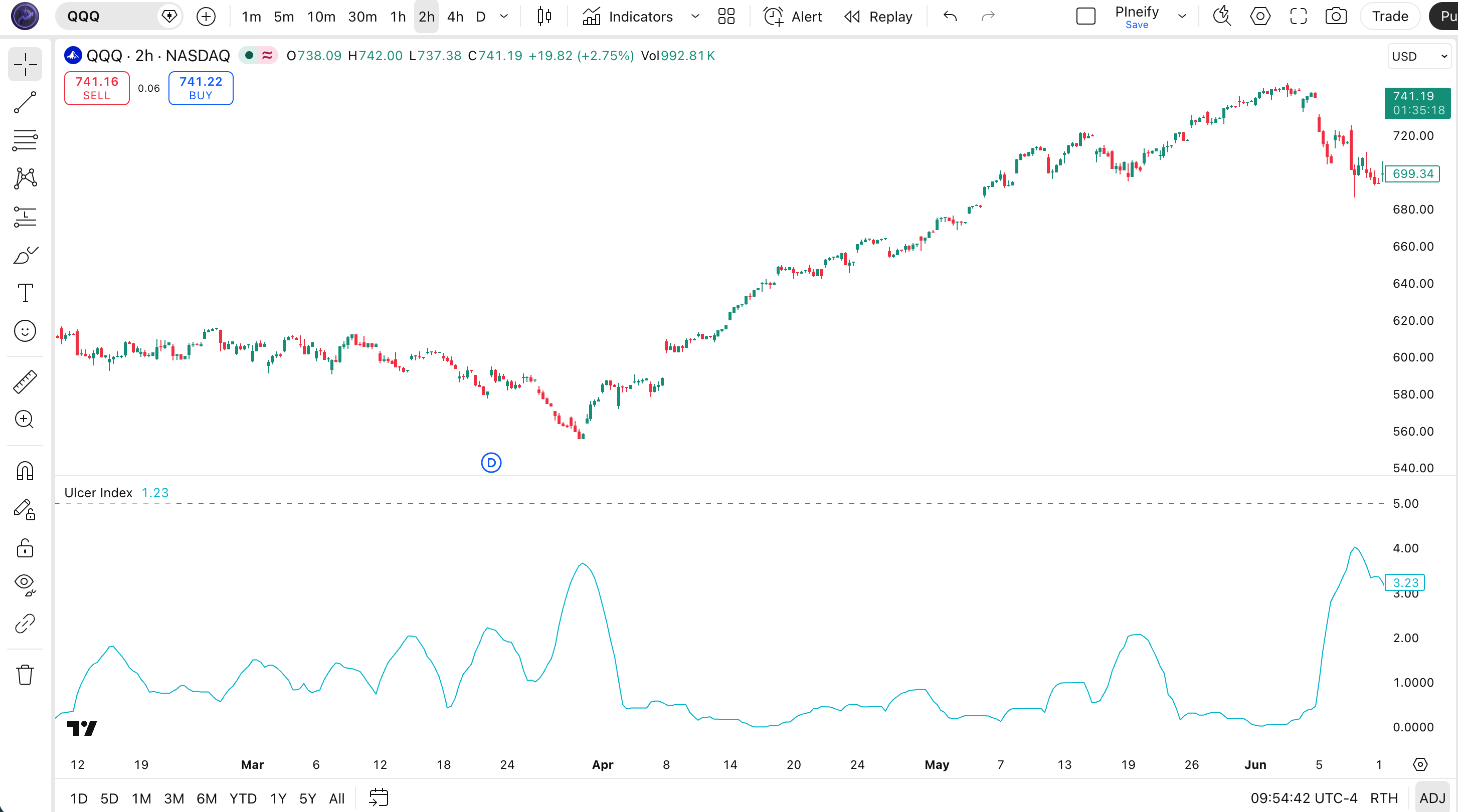
Task: Click the 699.34 price label on scale
Action: pyautogui.click(x=1413, y=174)
